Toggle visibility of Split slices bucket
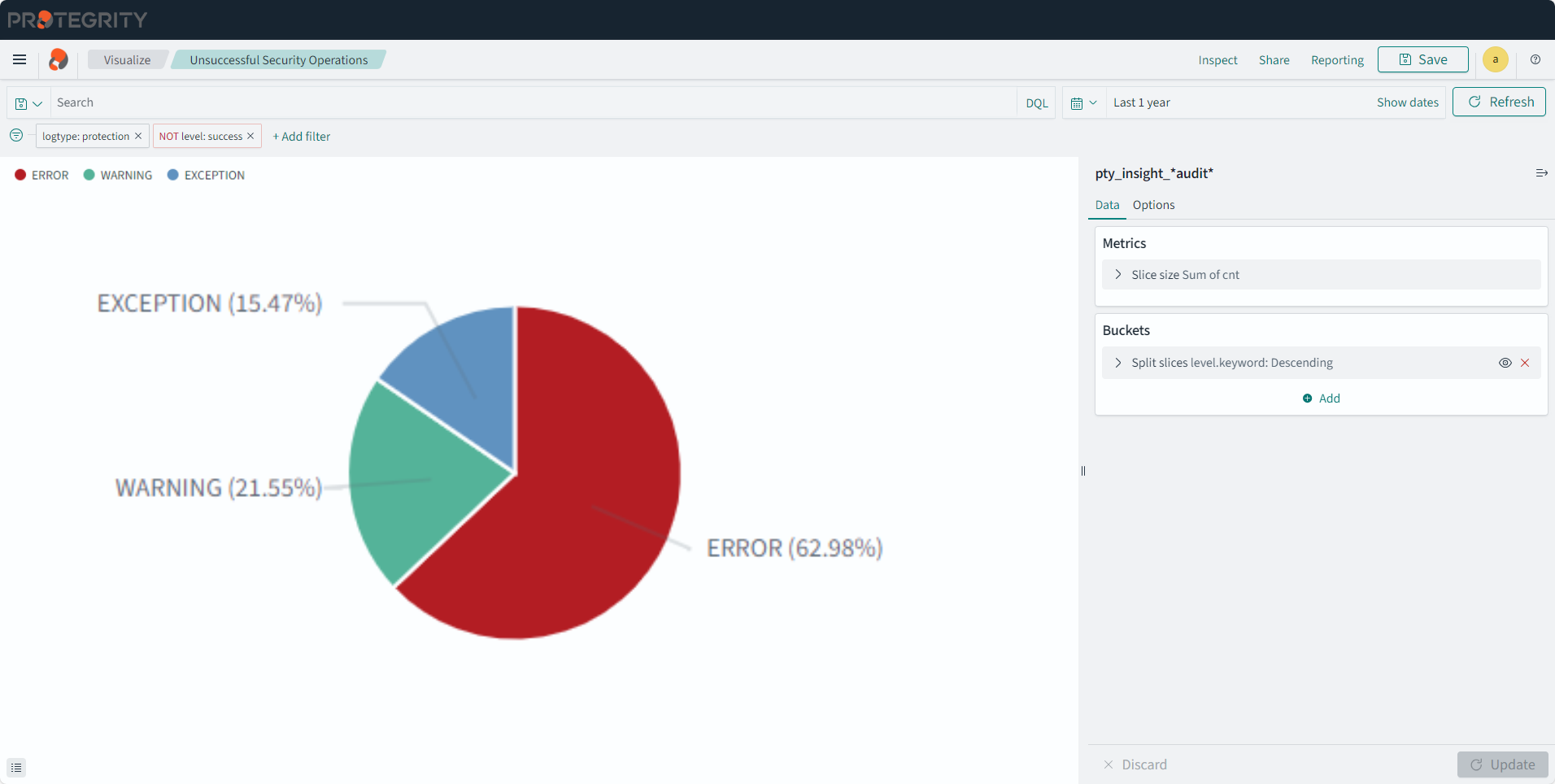 1505,363
